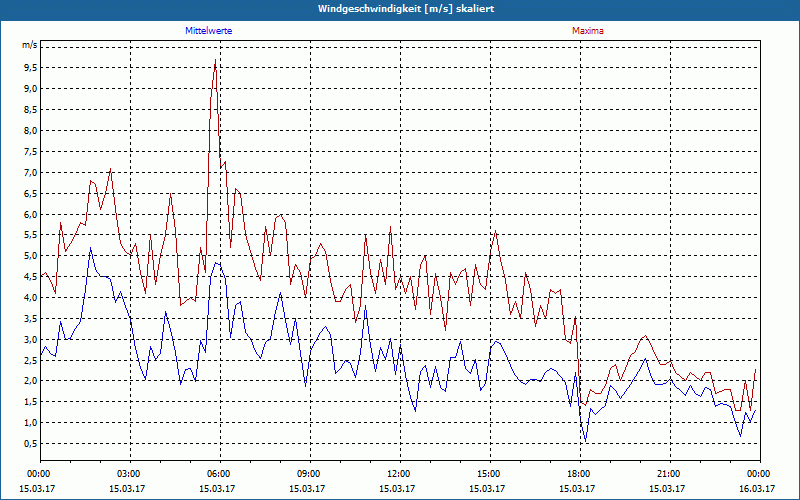Click the 09:00 time label
The width and height of the screenshot is (800, 500).
click(310, 474)
